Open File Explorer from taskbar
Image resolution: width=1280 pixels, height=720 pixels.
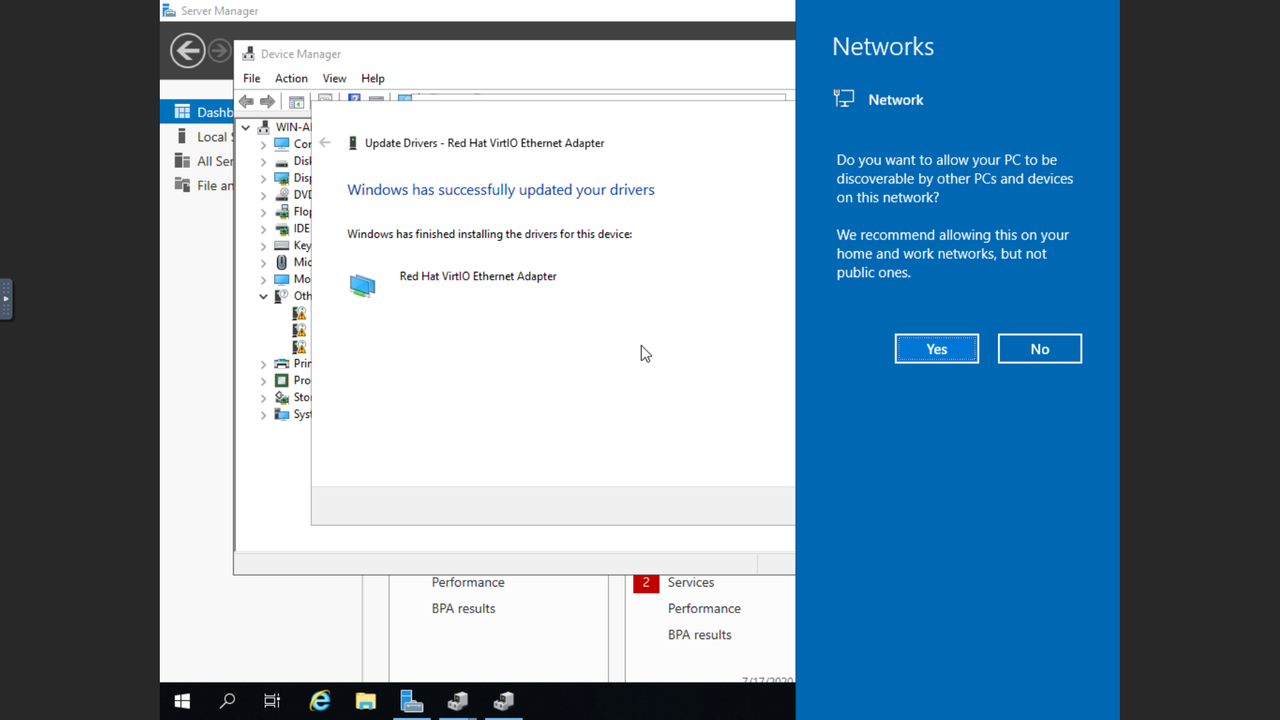pyautogui.click(x=366, y=701)
